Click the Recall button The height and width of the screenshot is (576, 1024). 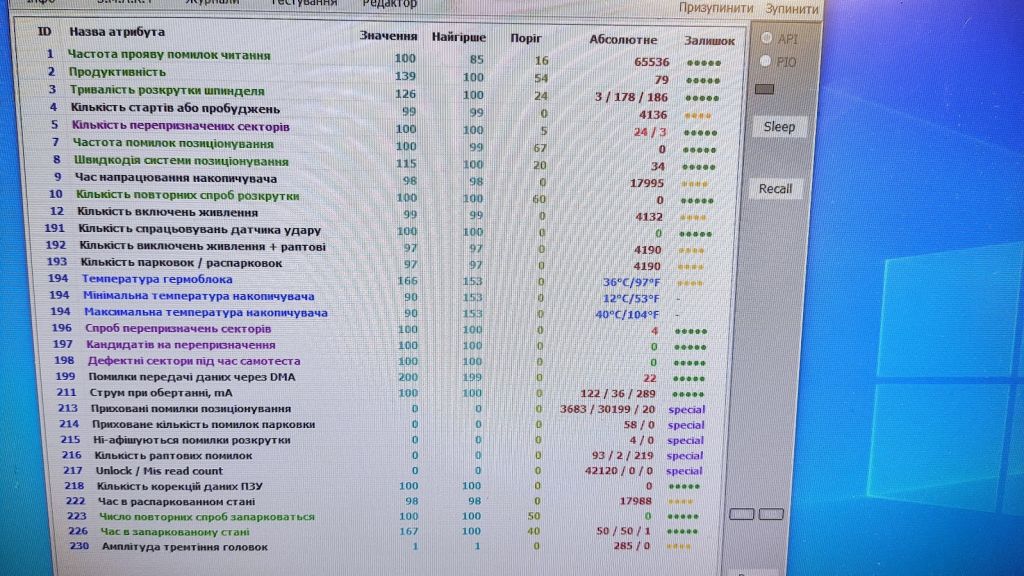click(775, 189)
